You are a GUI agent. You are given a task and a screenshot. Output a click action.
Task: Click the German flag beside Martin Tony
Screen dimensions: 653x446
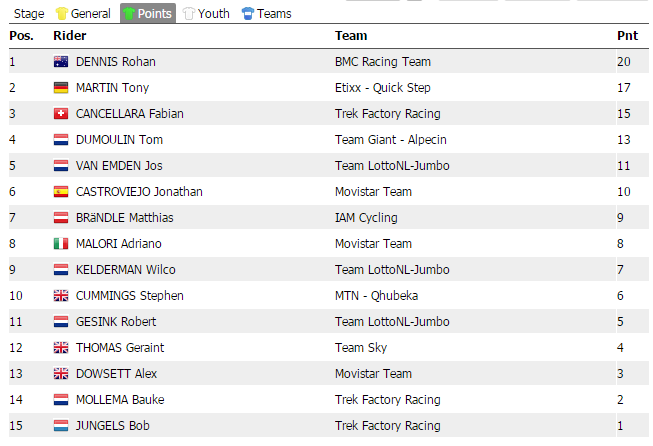[60, 88]
